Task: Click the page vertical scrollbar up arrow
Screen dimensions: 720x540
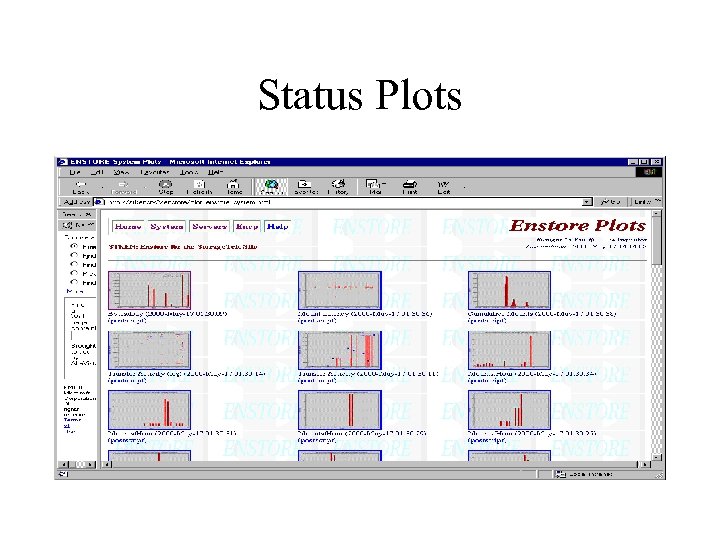Action: coord(657,214)
